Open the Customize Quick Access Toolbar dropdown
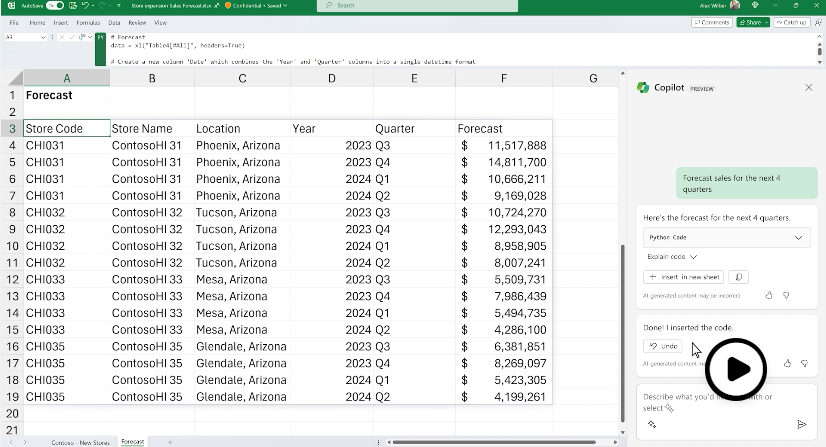Image resolution: width=826 pixels, height=447 pixels. tap(119, 6)
